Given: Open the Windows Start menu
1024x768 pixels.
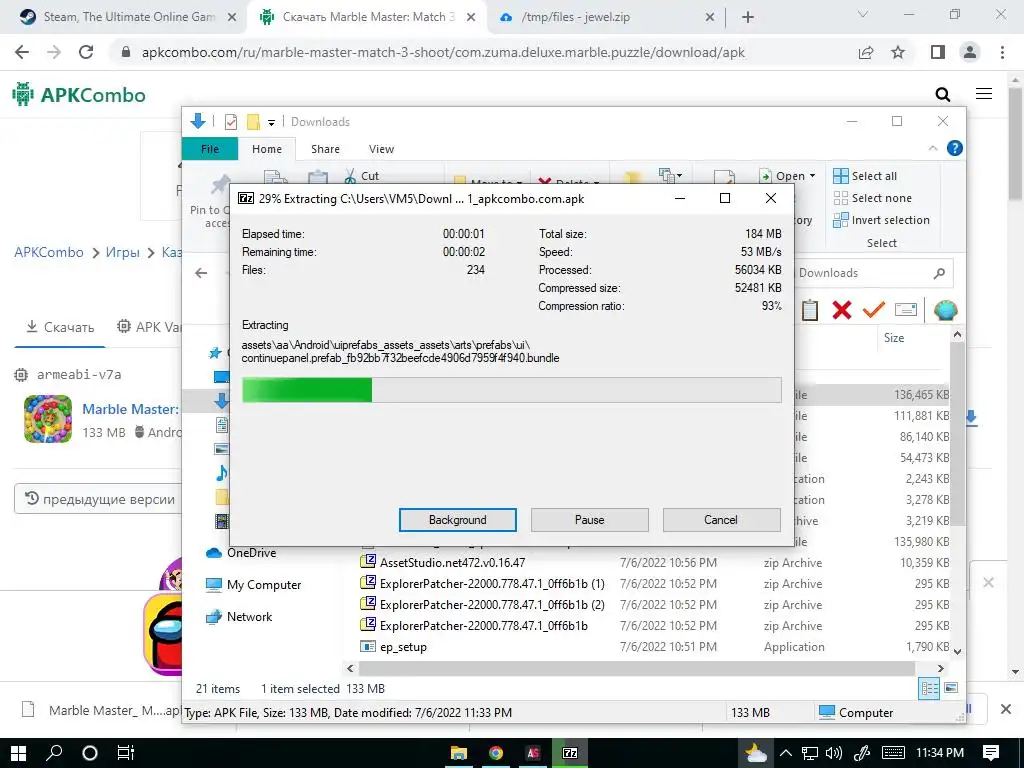Looking at the screenshot, I should click(x=18, y=753).
